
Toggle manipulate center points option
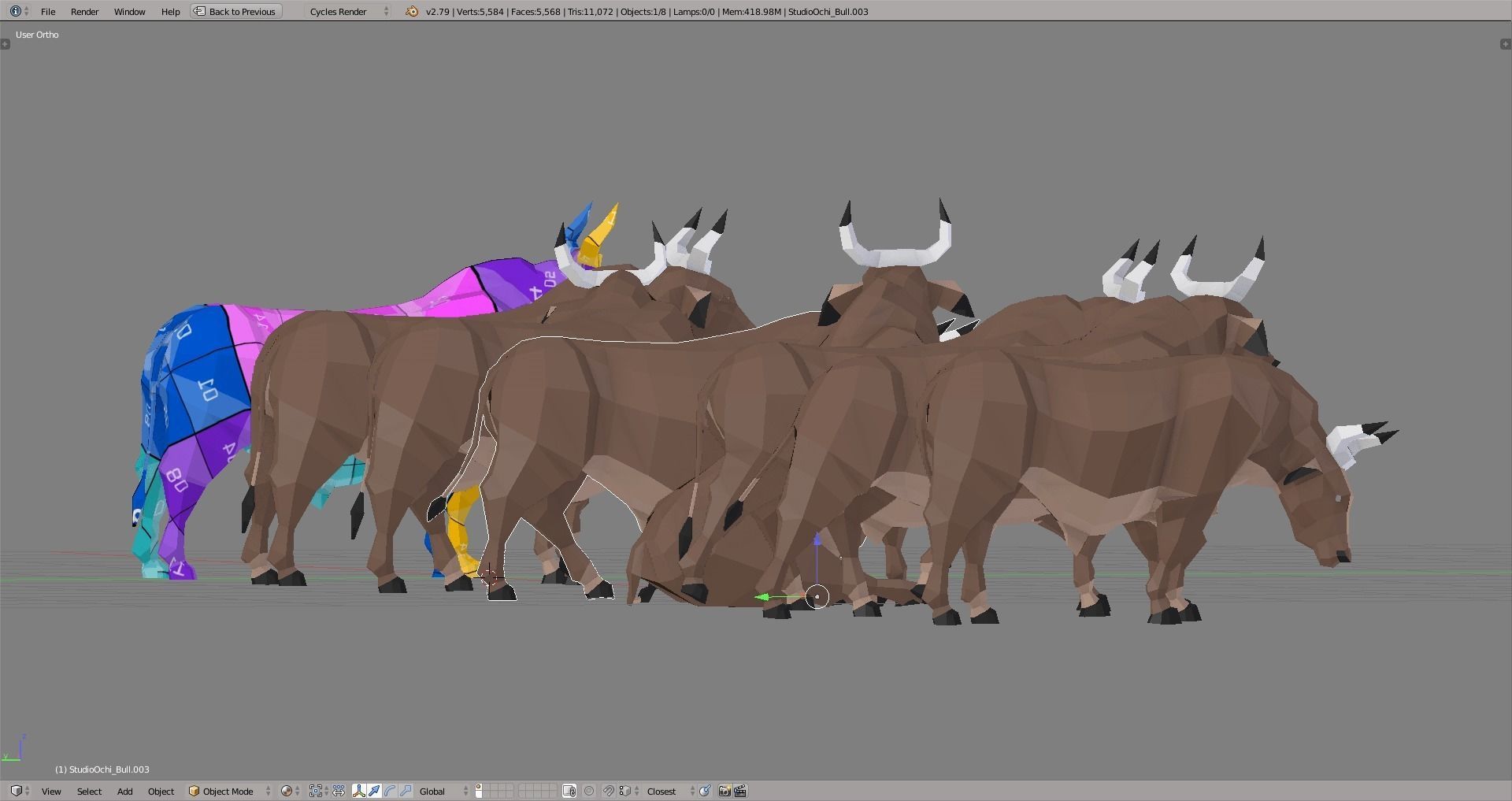point(339,791)
